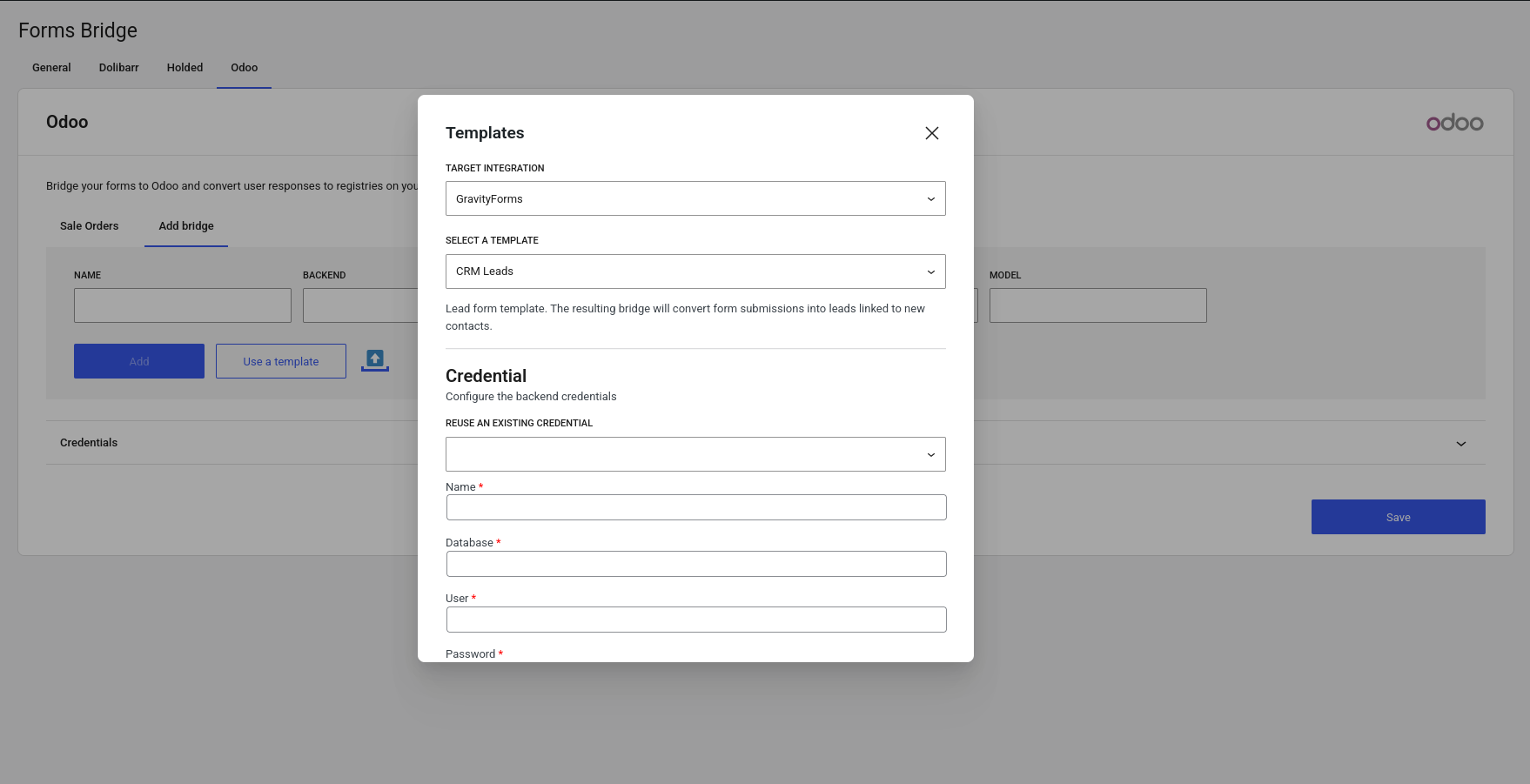1530x784 pixels.
Task: Click the Lead form template description
Action: click(x=685, y=318)
